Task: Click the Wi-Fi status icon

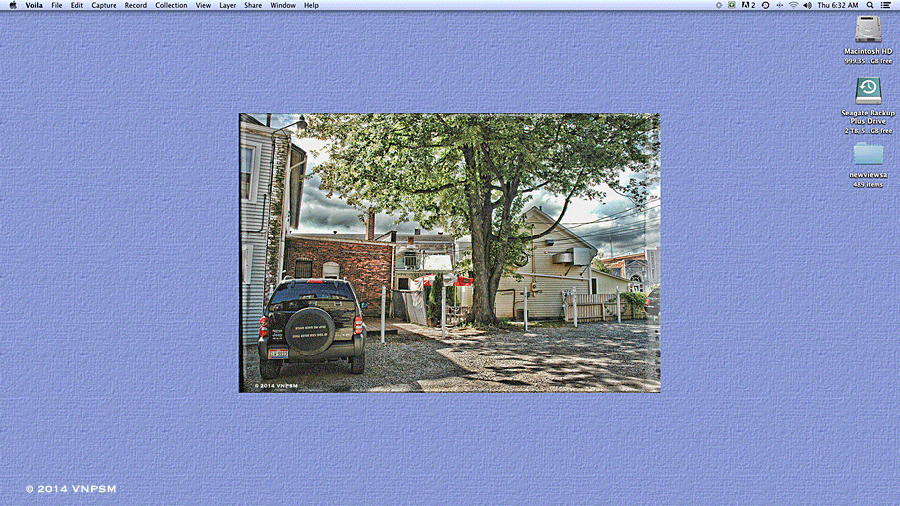Action: coord(793,5)
